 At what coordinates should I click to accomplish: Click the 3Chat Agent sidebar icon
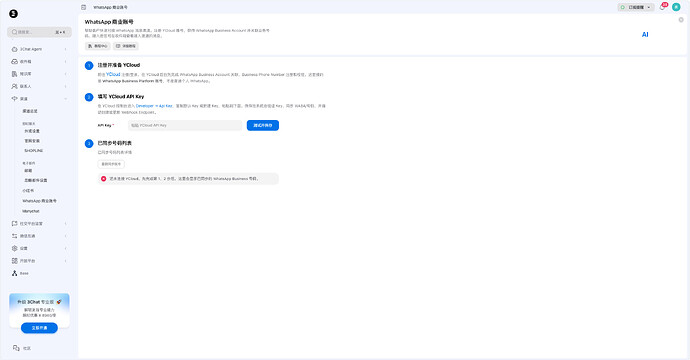(15, 49)
